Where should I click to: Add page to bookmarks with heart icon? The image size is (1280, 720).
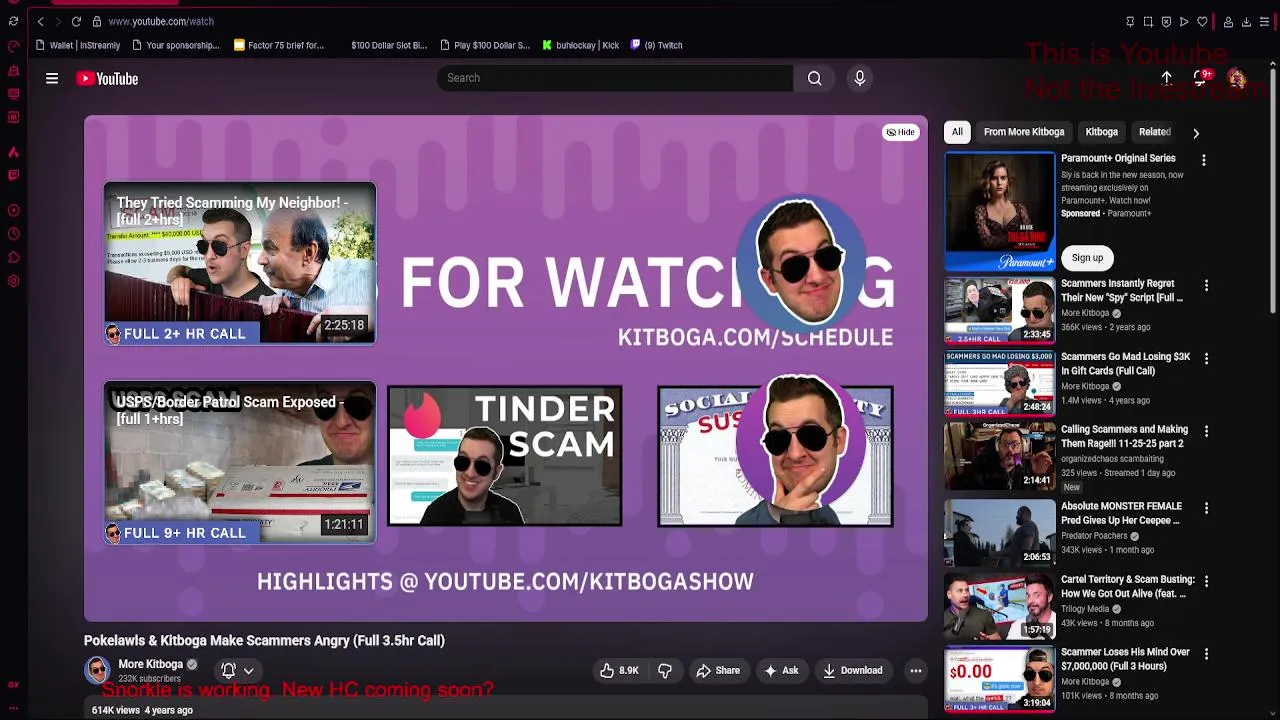[1202, 21]
